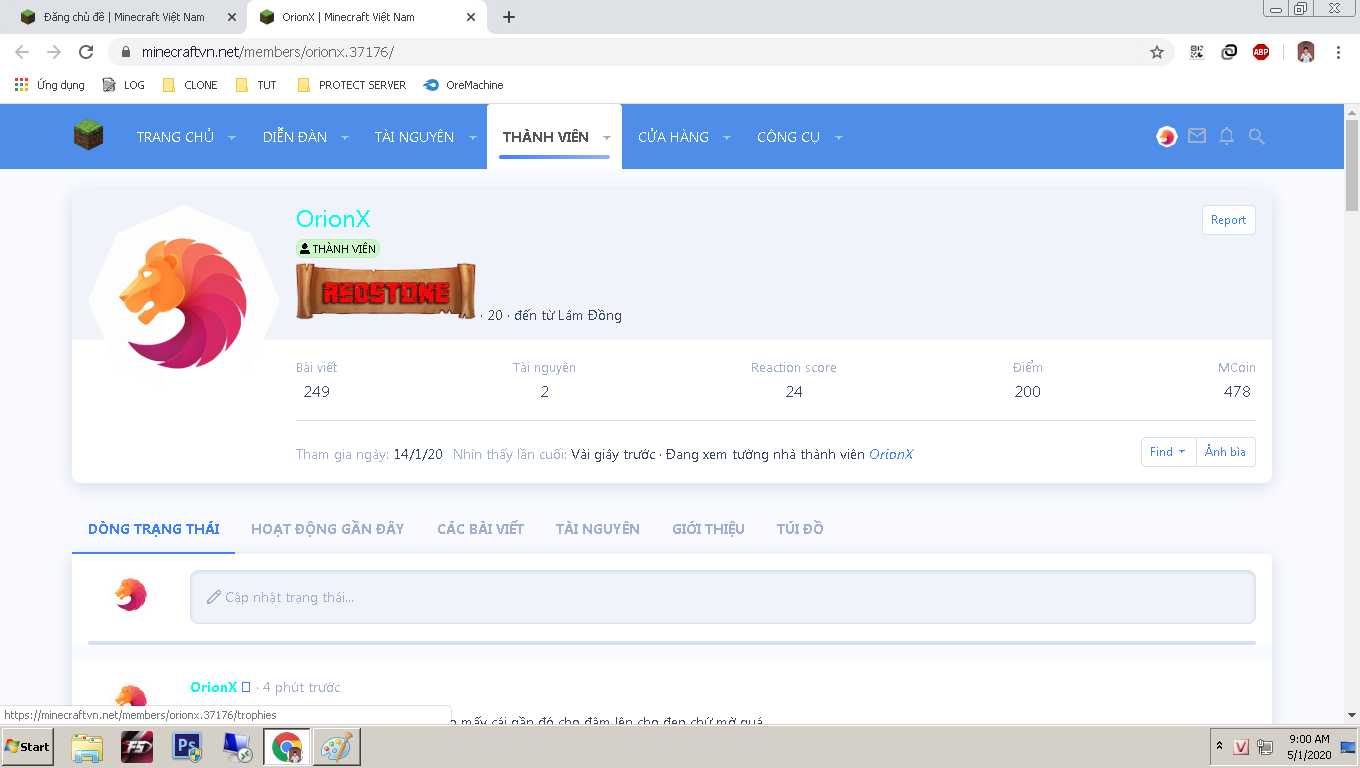
Task: Expand the DIỄN ĐÀN dropdown arrow
Action: (345, 137)
